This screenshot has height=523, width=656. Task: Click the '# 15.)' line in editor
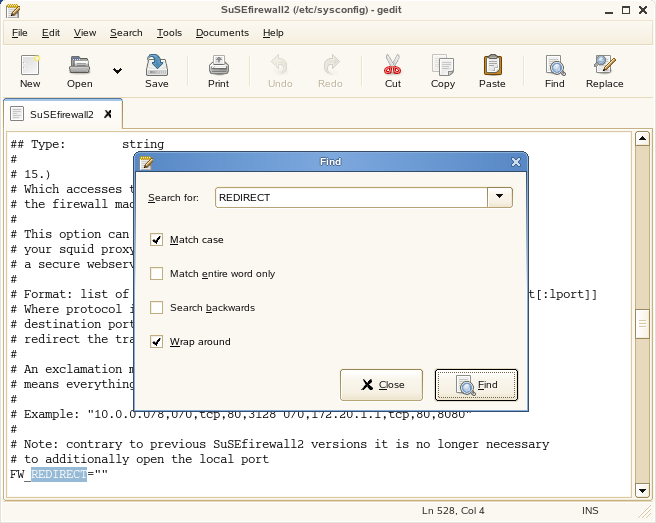click(31, 174)
